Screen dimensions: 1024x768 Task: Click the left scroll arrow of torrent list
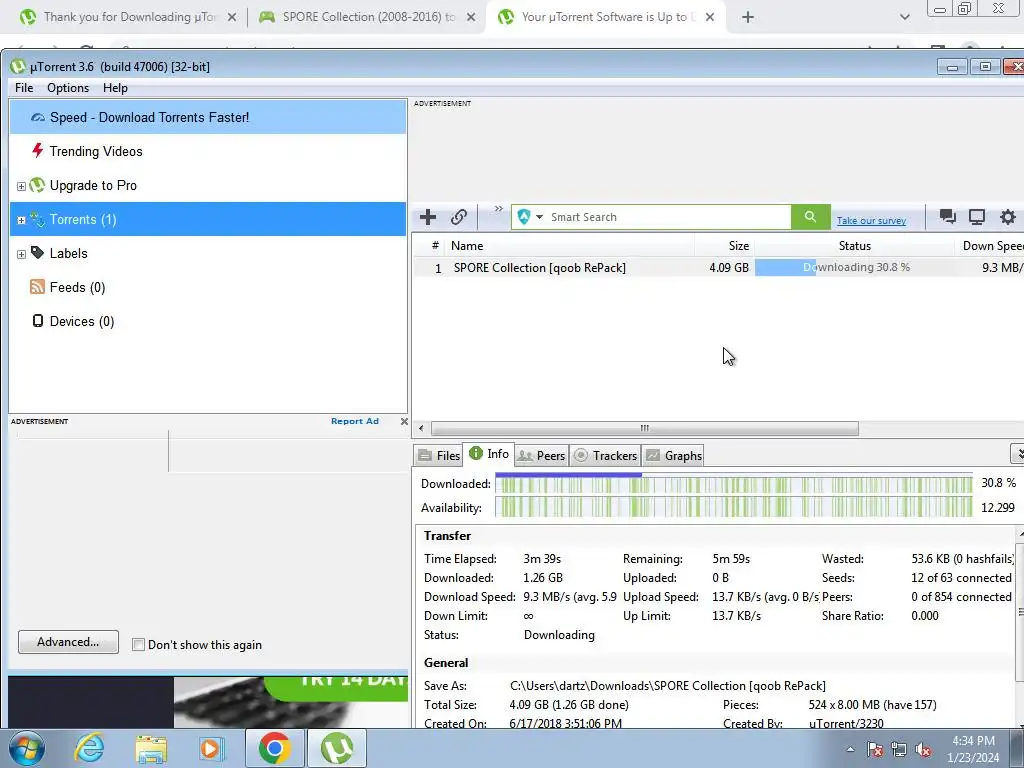[421, 428]
